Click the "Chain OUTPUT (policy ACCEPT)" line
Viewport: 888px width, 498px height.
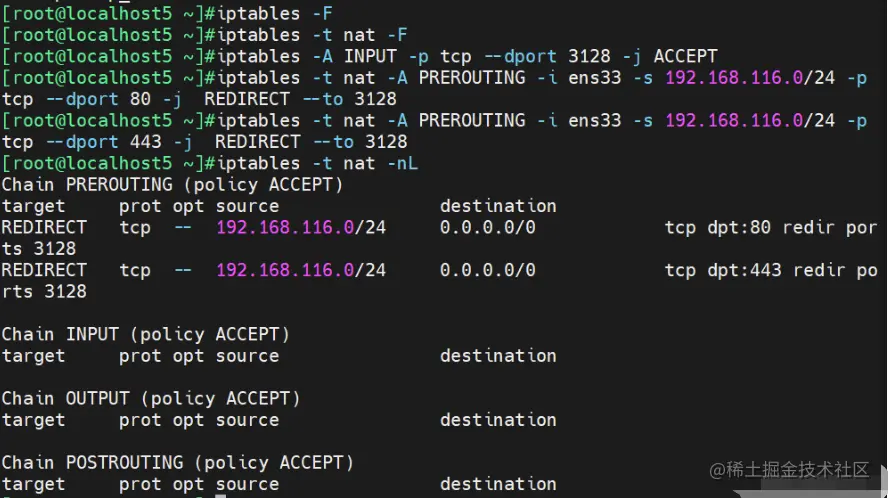[x=151, y=399]
